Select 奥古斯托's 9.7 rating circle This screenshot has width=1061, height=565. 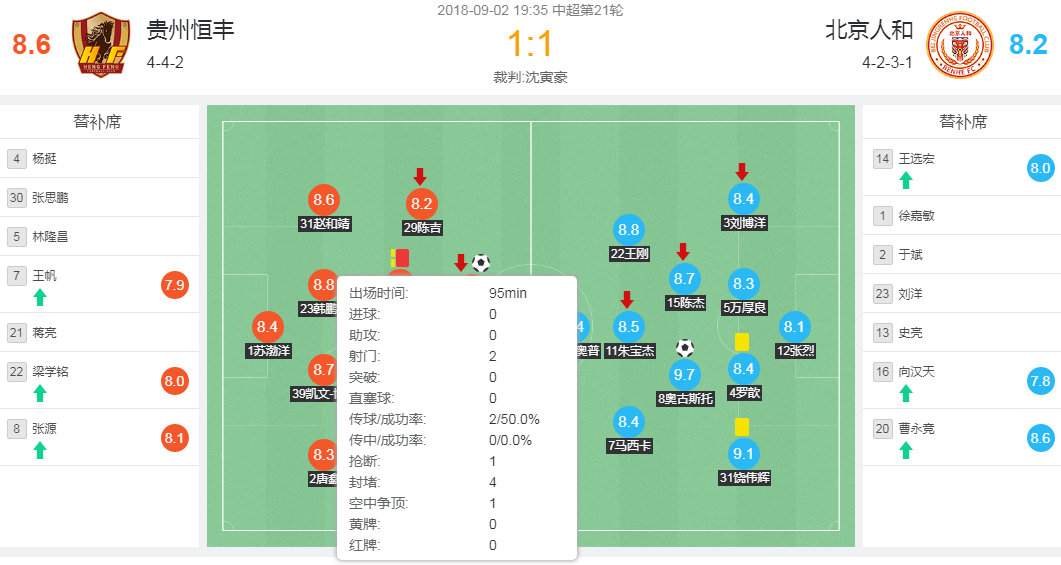pyautogui.click(x=685, y=375)
